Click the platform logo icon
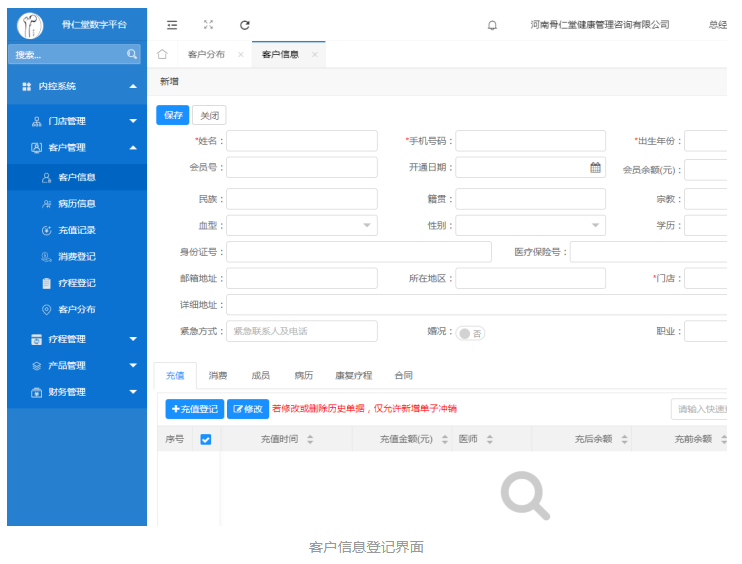The width and height of the screenshot is (742, 564). point(30,25)
